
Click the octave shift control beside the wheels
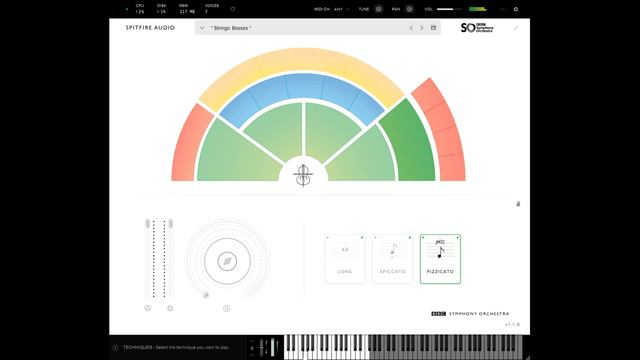252,348
